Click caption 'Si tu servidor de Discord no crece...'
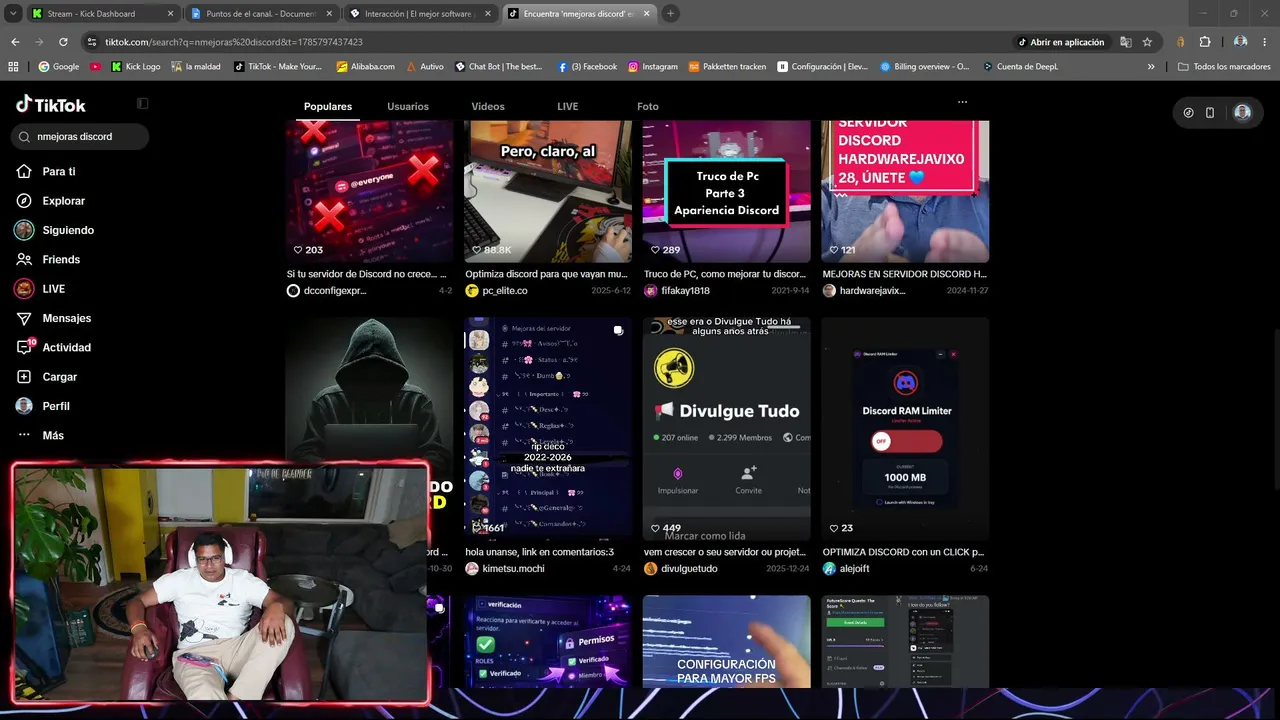The width and height of the screenshot is (1280, 720). (367, 274)
